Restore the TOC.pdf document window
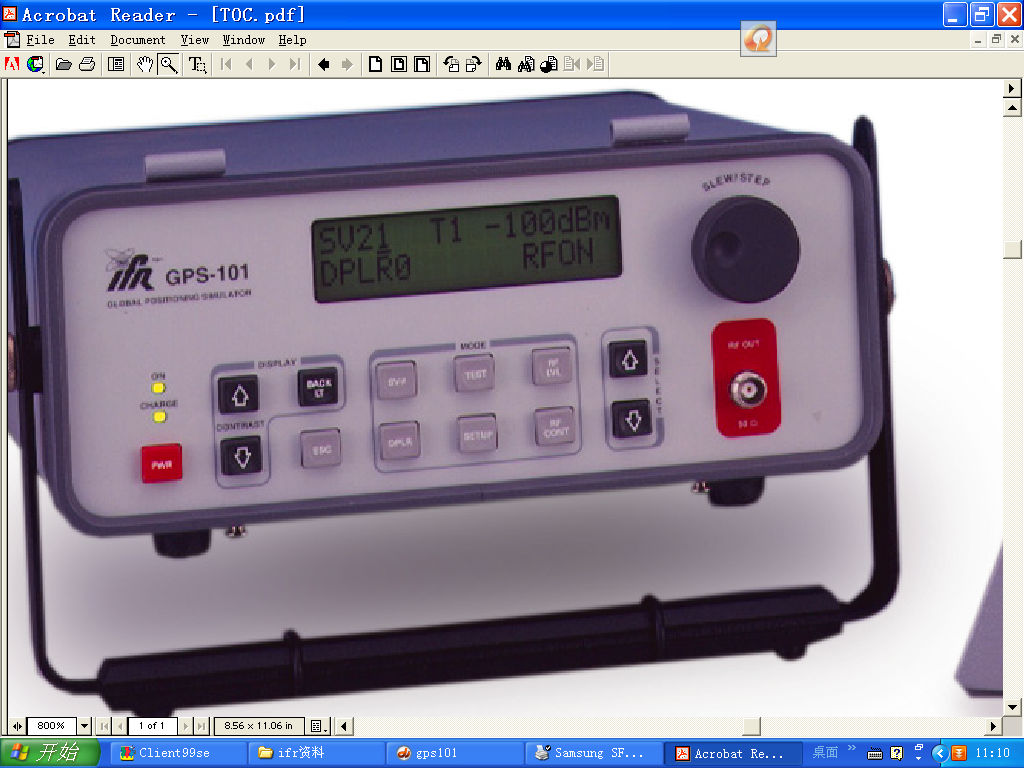This screenshot has height=768, width=1024. (x=996, y=40)
